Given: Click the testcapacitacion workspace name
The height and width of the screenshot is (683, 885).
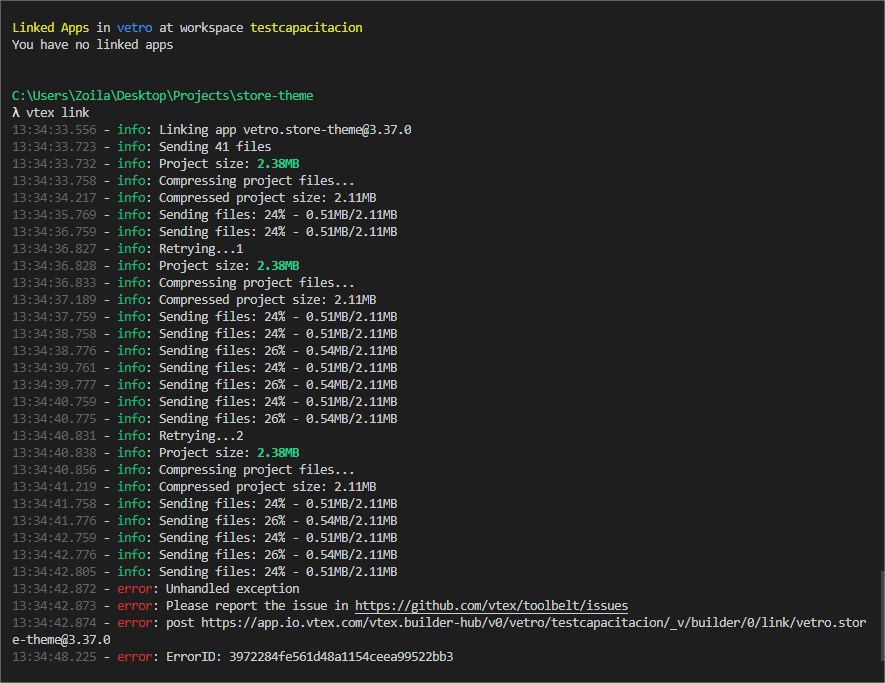Looking at the screenshot, I should tap(306, 27).
